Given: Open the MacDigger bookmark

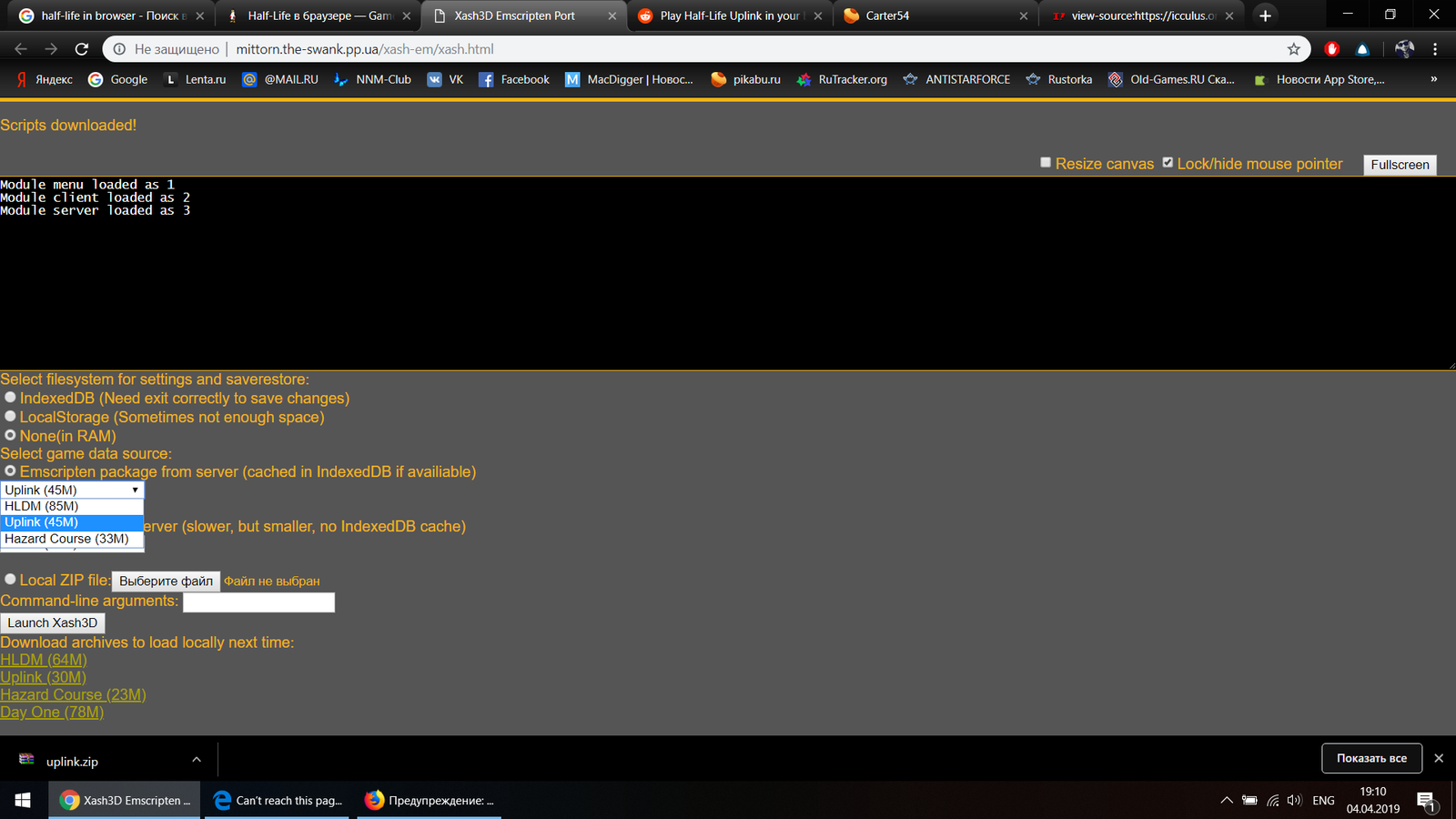Looking at the screenshot, I should click(629, 80).
